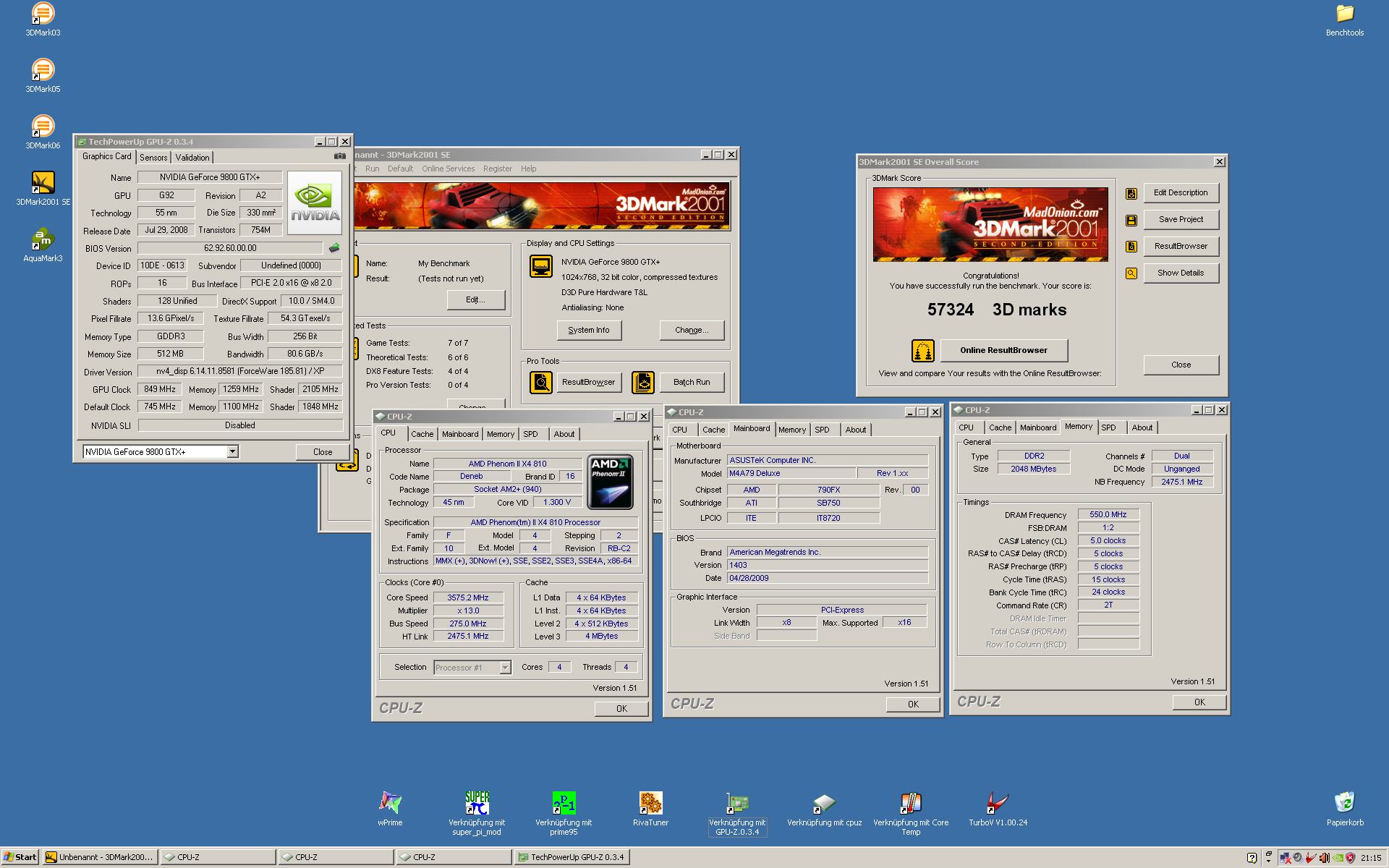This screenshot has width=1389, height=868.
Task: Click the Online ResultBrowser yellow icon
Action: [922, 351]
